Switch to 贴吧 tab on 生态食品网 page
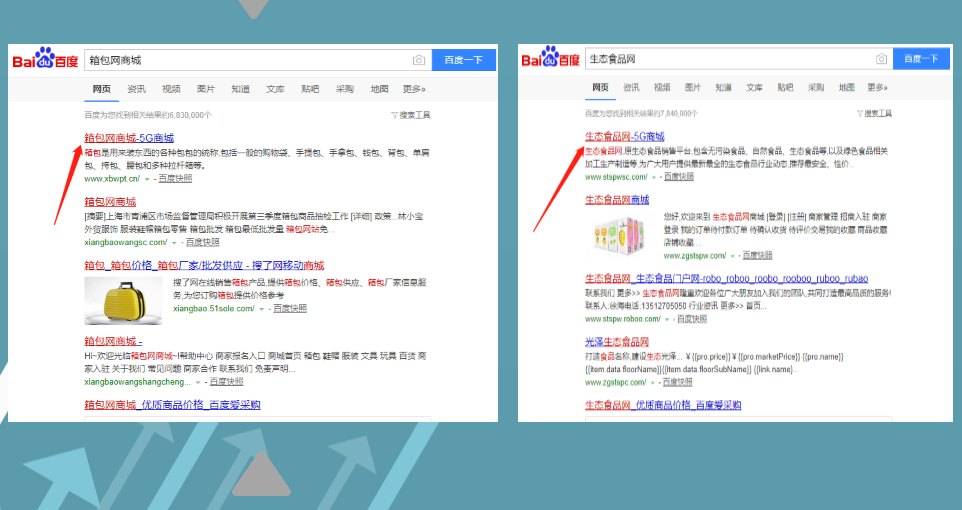The width and height of the screenshot is (962, 510). click(785, 88)
